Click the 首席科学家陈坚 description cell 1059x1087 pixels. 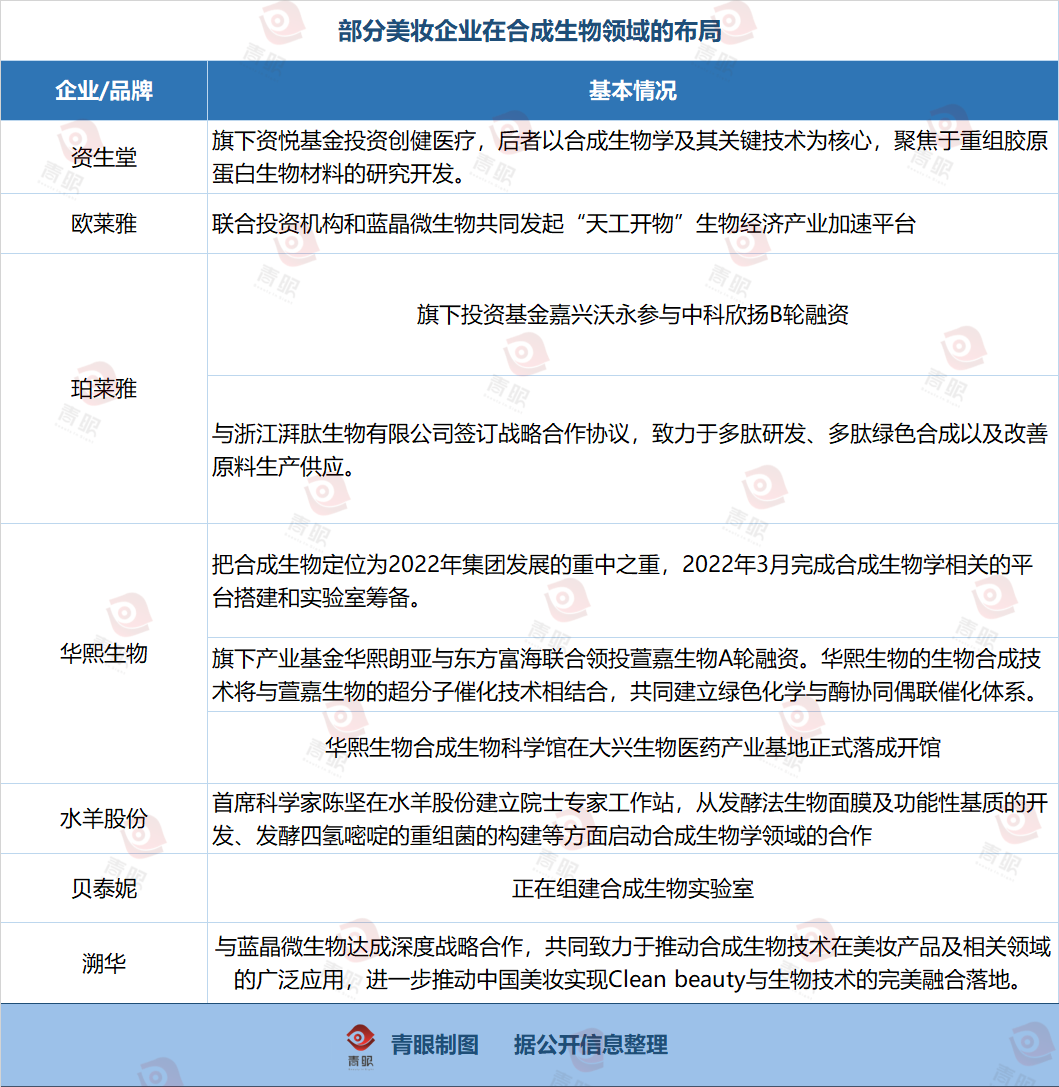[x=633, y=819]
